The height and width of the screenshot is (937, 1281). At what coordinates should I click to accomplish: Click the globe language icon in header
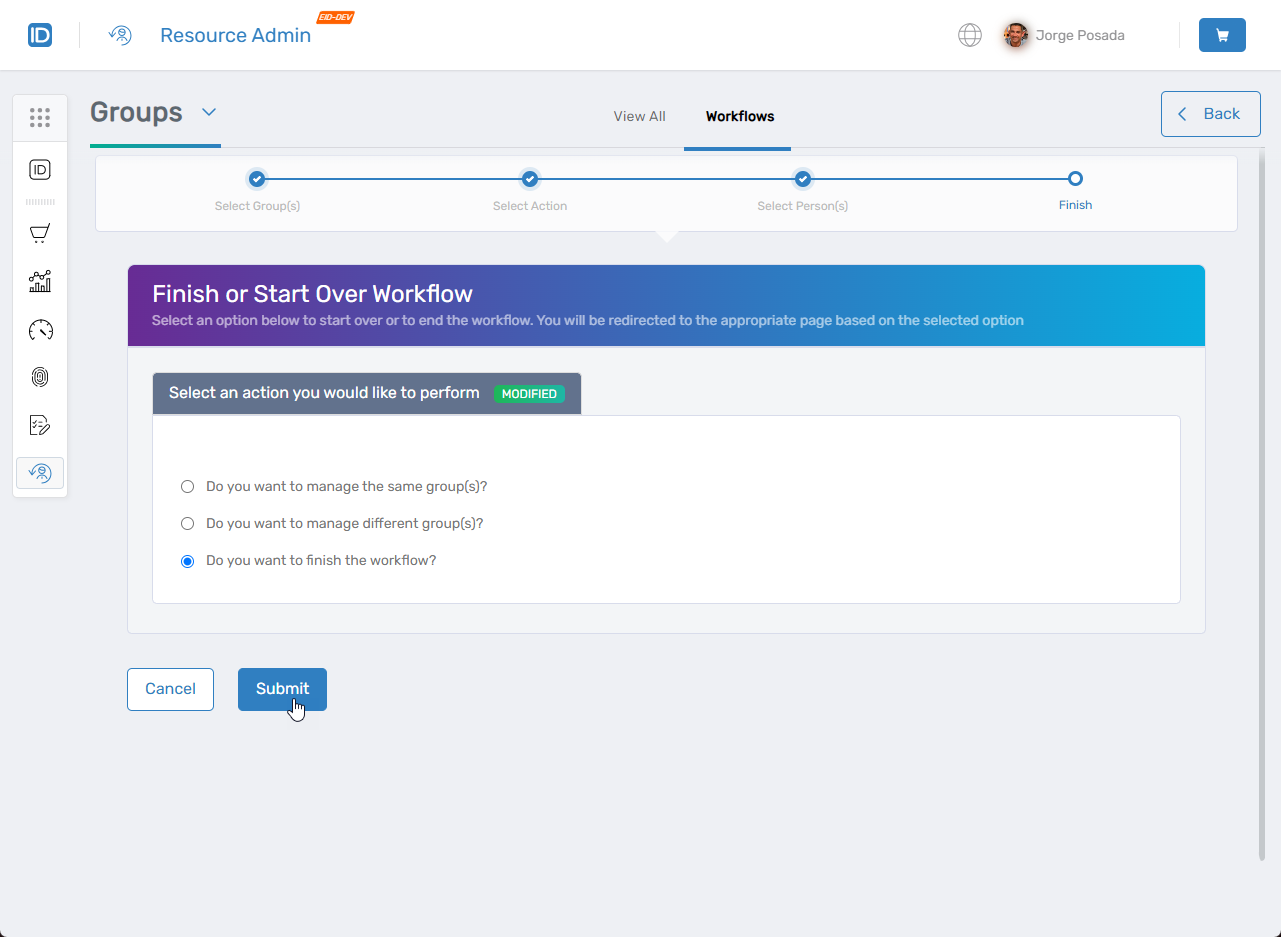pyautogui.click(x=969, y=34)
